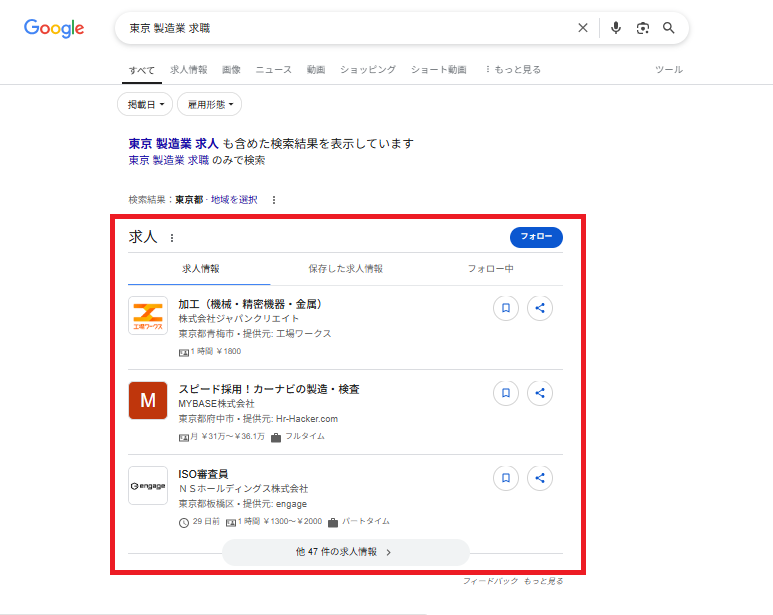Click the magnifier search icon
The width and height of the screenshot is (773, 615).
668,28
